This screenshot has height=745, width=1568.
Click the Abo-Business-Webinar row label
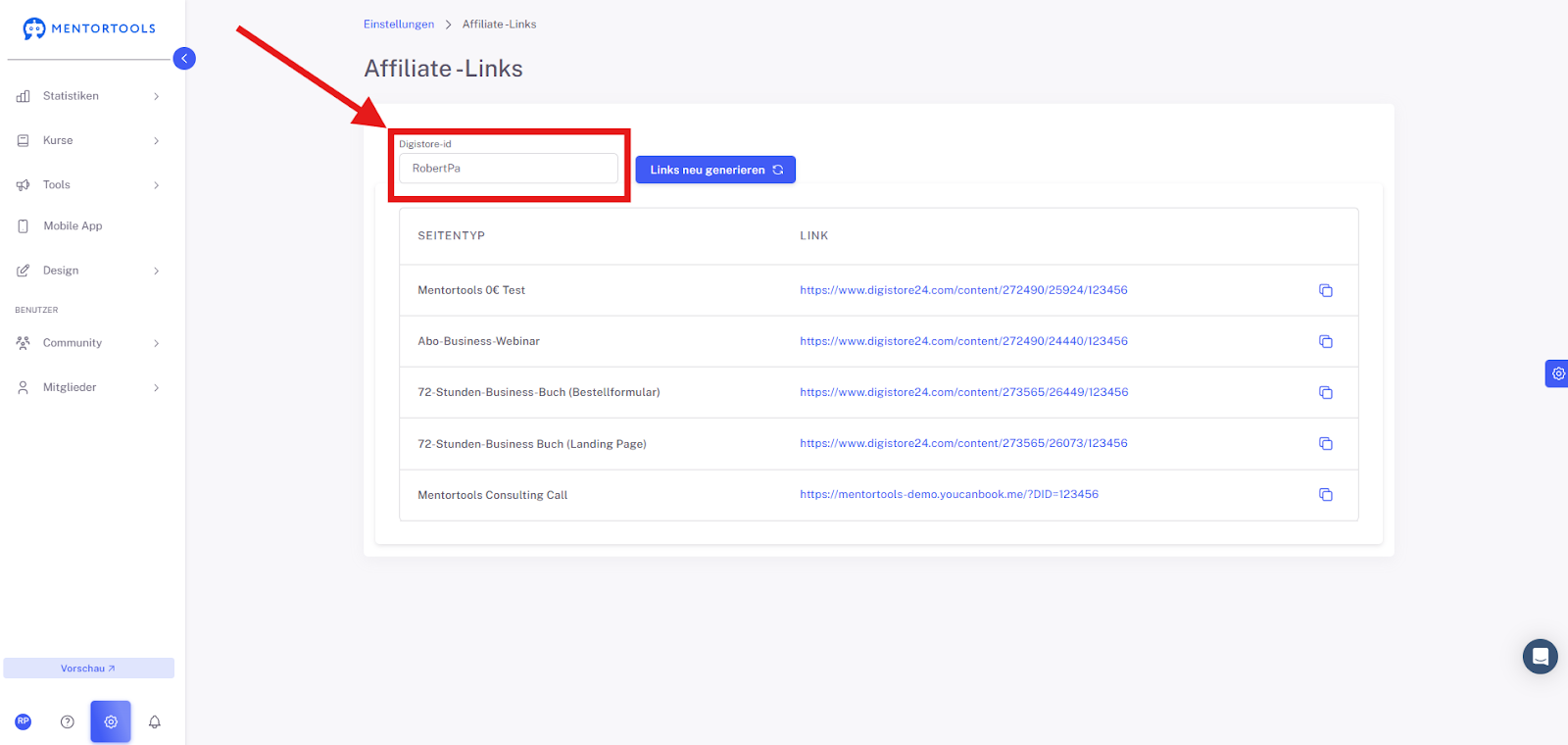click(x=479, y=341)
